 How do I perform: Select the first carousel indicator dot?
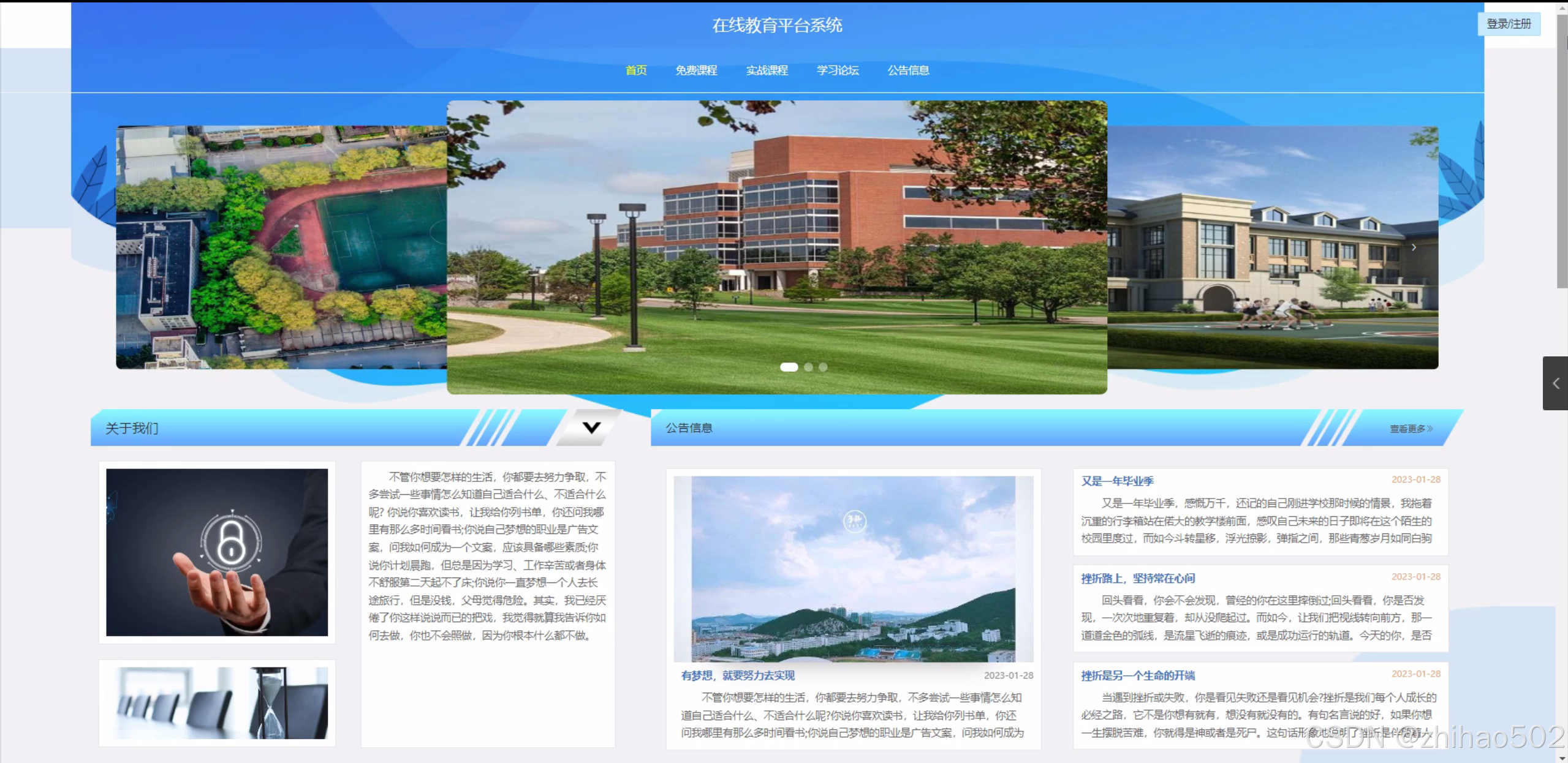pos(789,367)
